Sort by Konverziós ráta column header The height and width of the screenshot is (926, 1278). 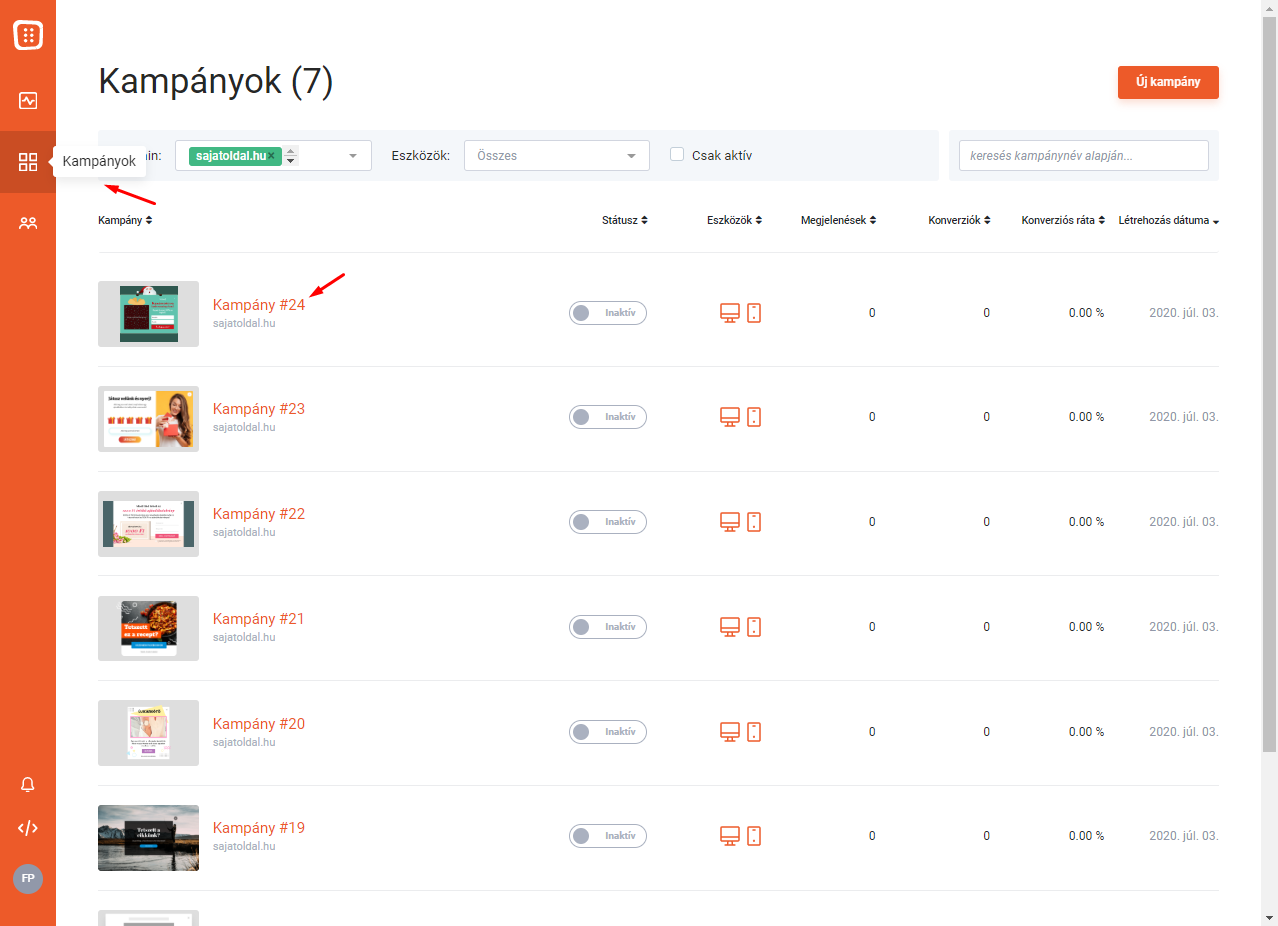pyautogui.click(x=1062, y=220)
